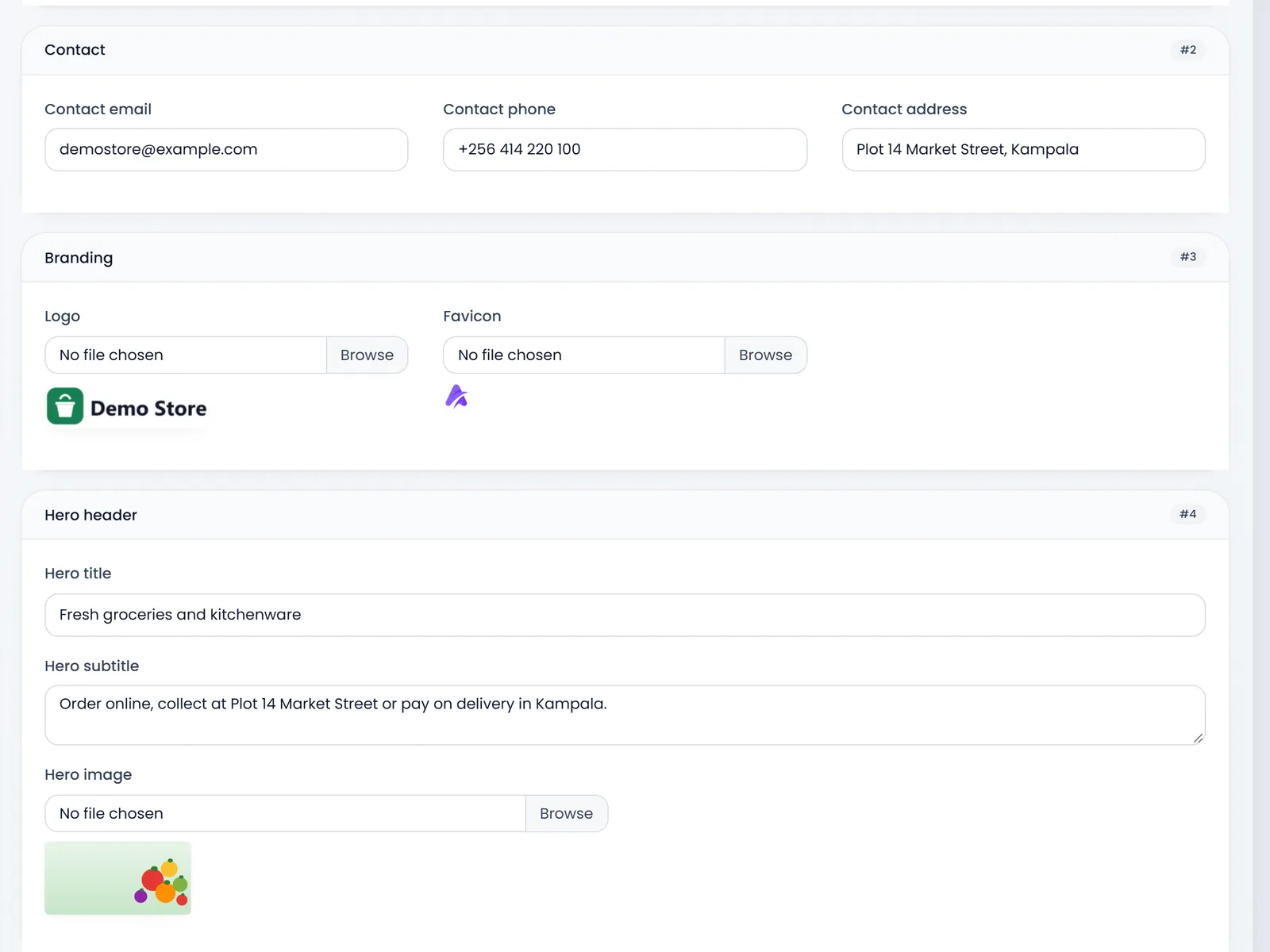Click the Branding section heading

79,258
